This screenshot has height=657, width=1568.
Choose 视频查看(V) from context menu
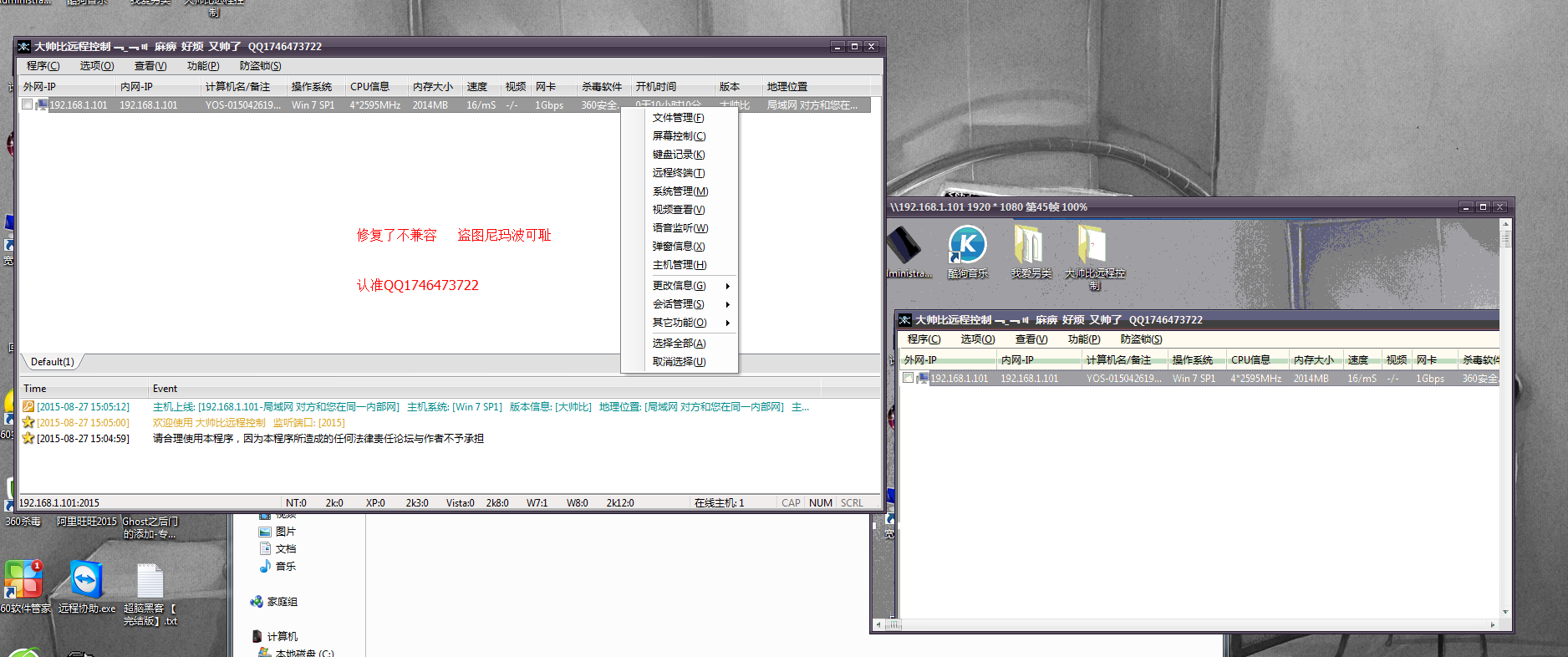coord(679,210)
